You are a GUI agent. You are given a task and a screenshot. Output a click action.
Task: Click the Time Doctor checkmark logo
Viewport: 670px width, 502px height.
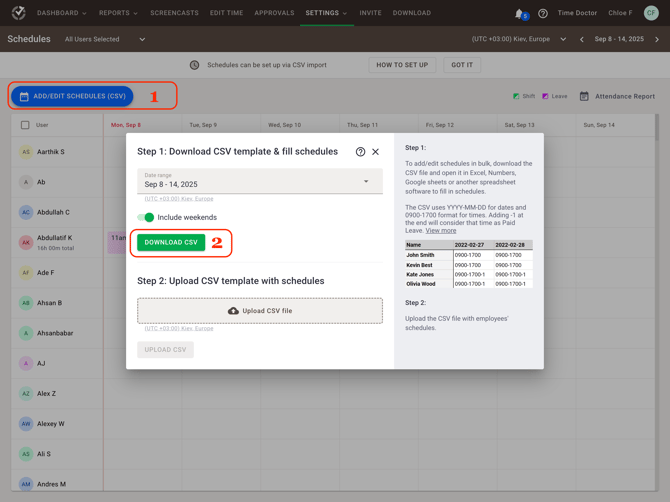[18, 13]
